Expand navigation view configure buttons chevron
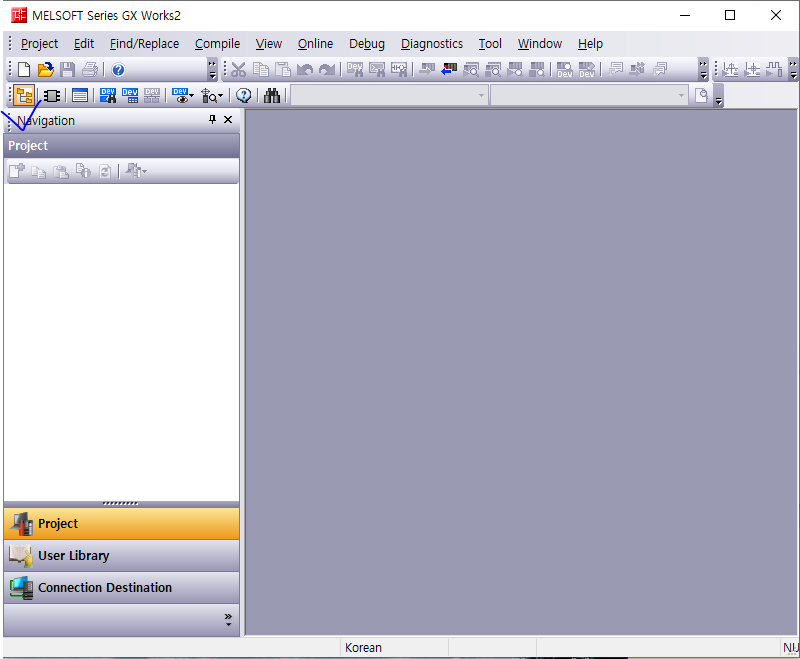 click(x=228, y=620)
